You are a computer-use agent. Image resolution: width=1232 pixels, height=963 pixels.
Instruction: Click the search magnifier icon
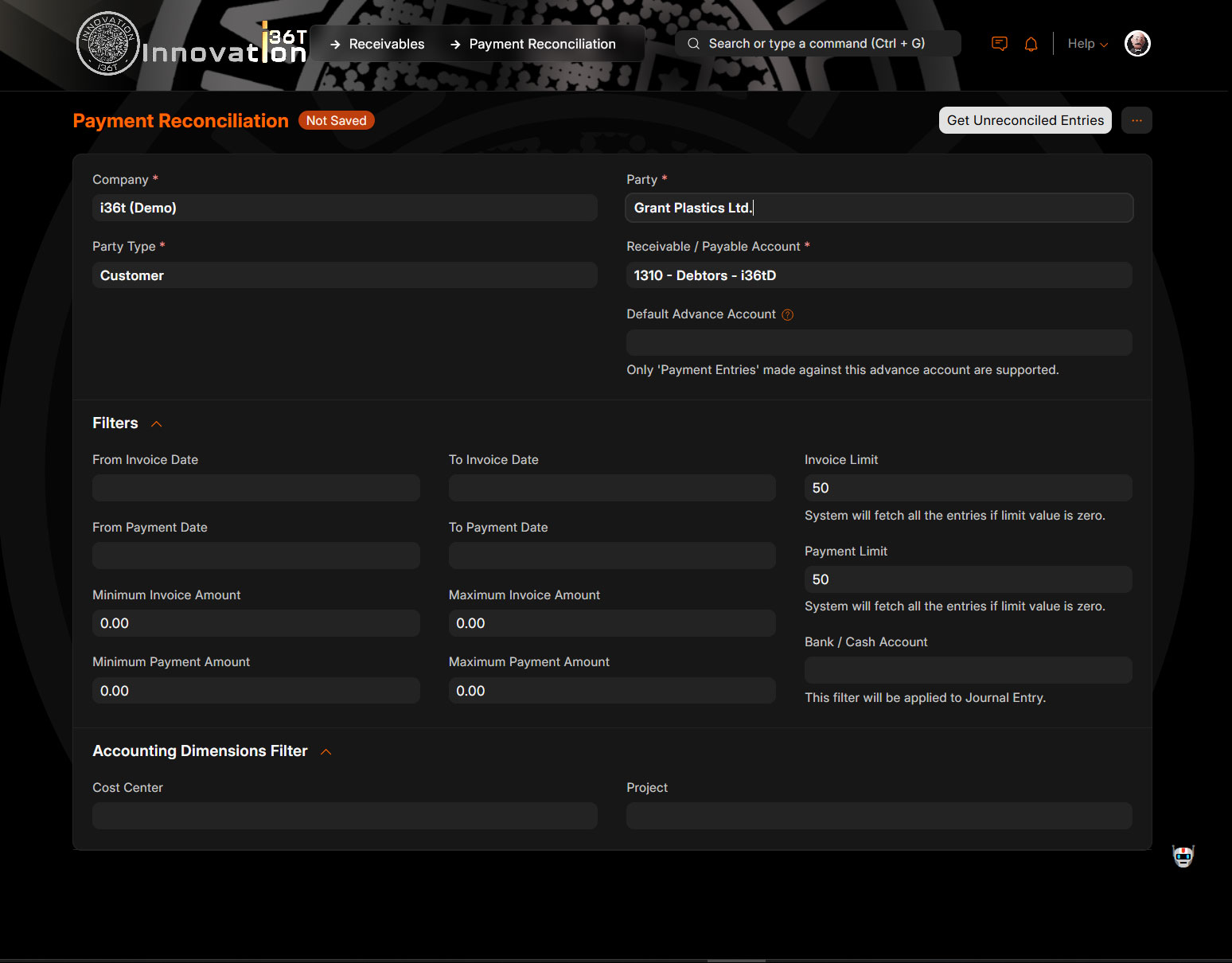[x=693, y=44]
